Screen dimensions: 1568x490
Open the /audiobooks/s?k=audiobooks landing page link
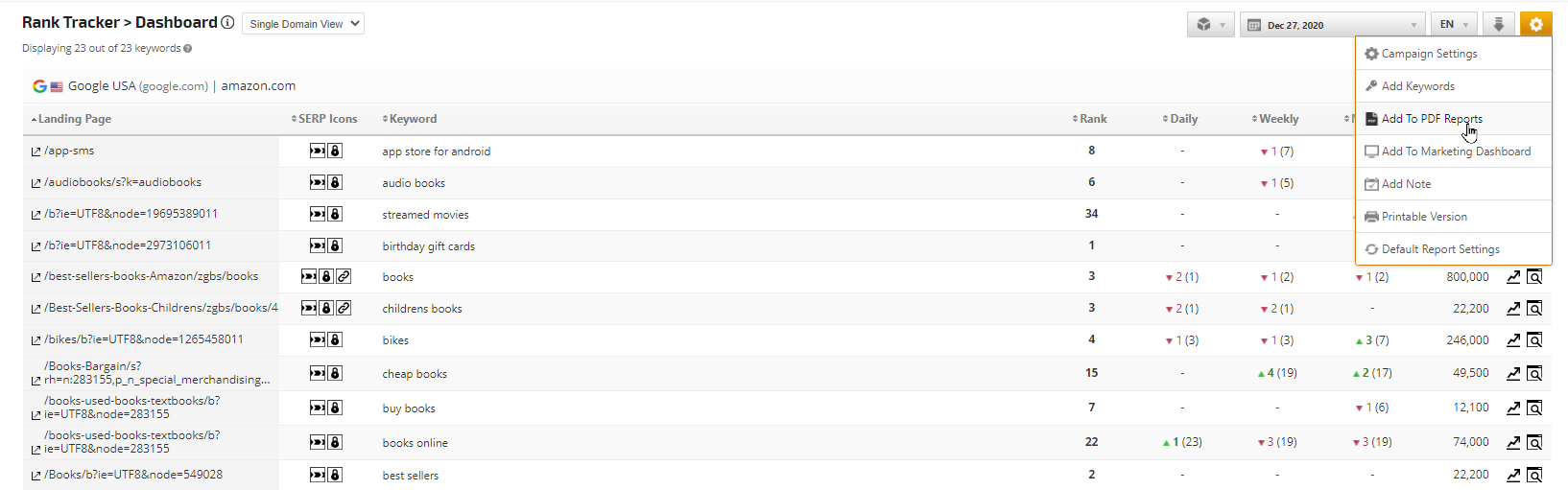[x=122, y=182]
